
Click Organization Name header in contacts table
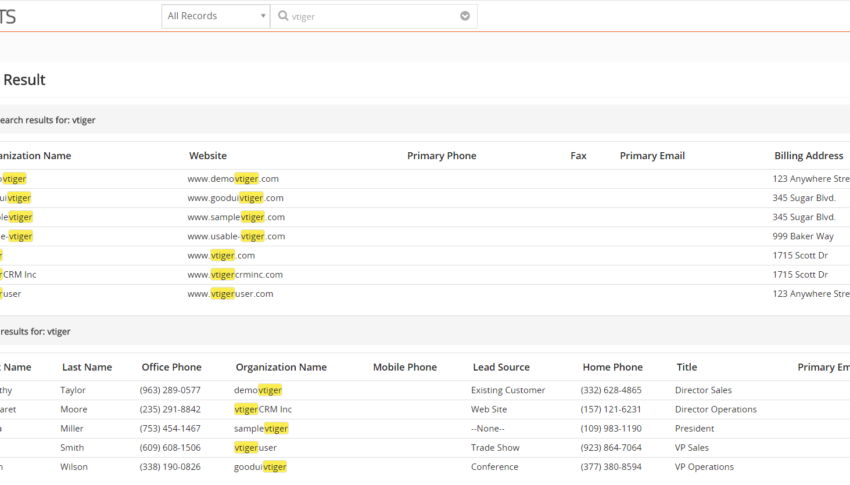click(281, 367)
